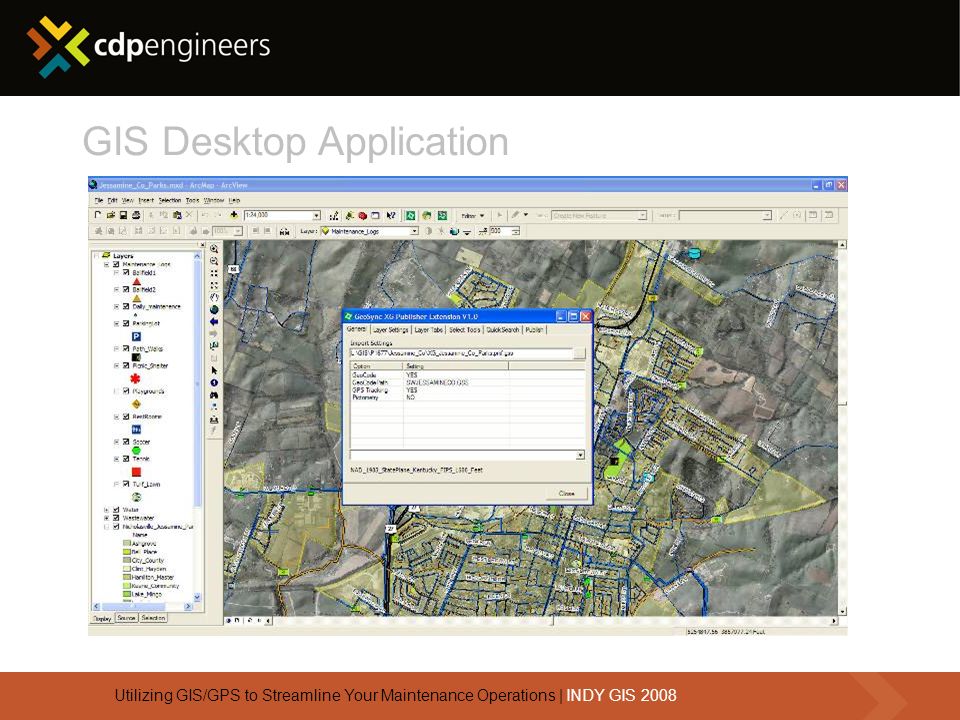This screenshot has width=960, height=720.
Task: Click the binoculars icon beside Layer label
Action: 284,231
